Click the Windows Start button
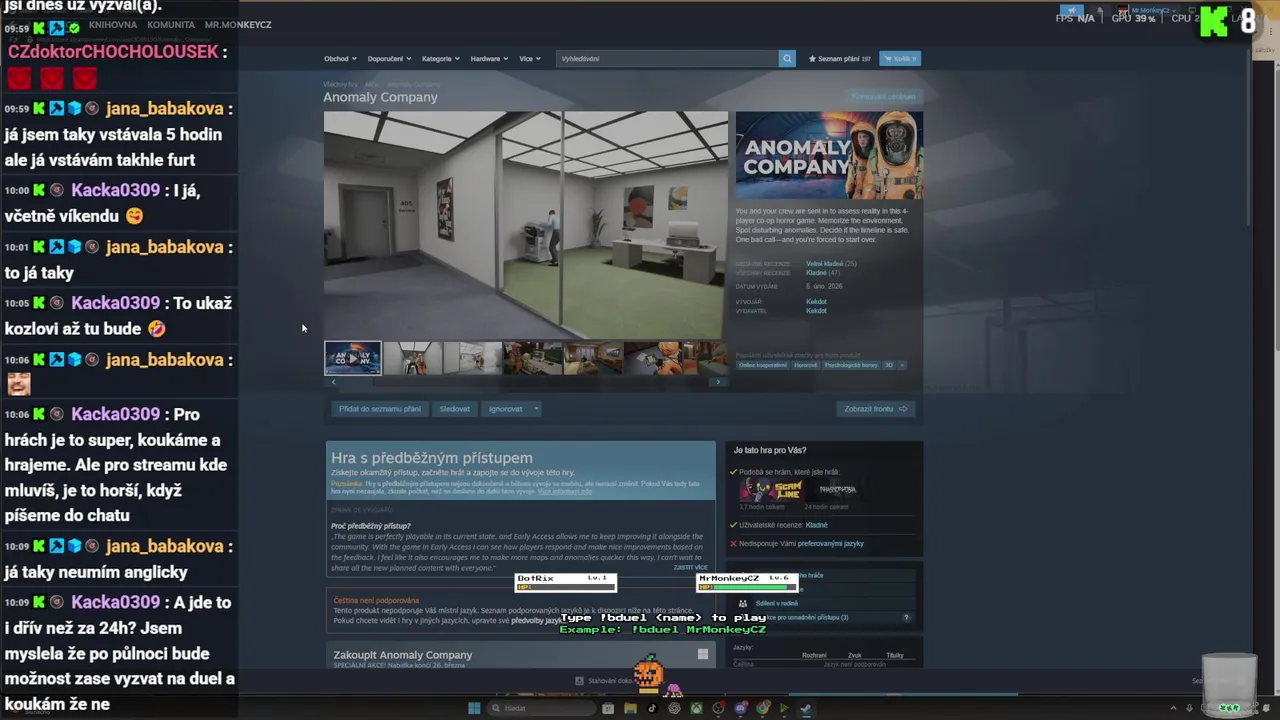Viewport: 1280px width, 720px height. tap(474, 708)
